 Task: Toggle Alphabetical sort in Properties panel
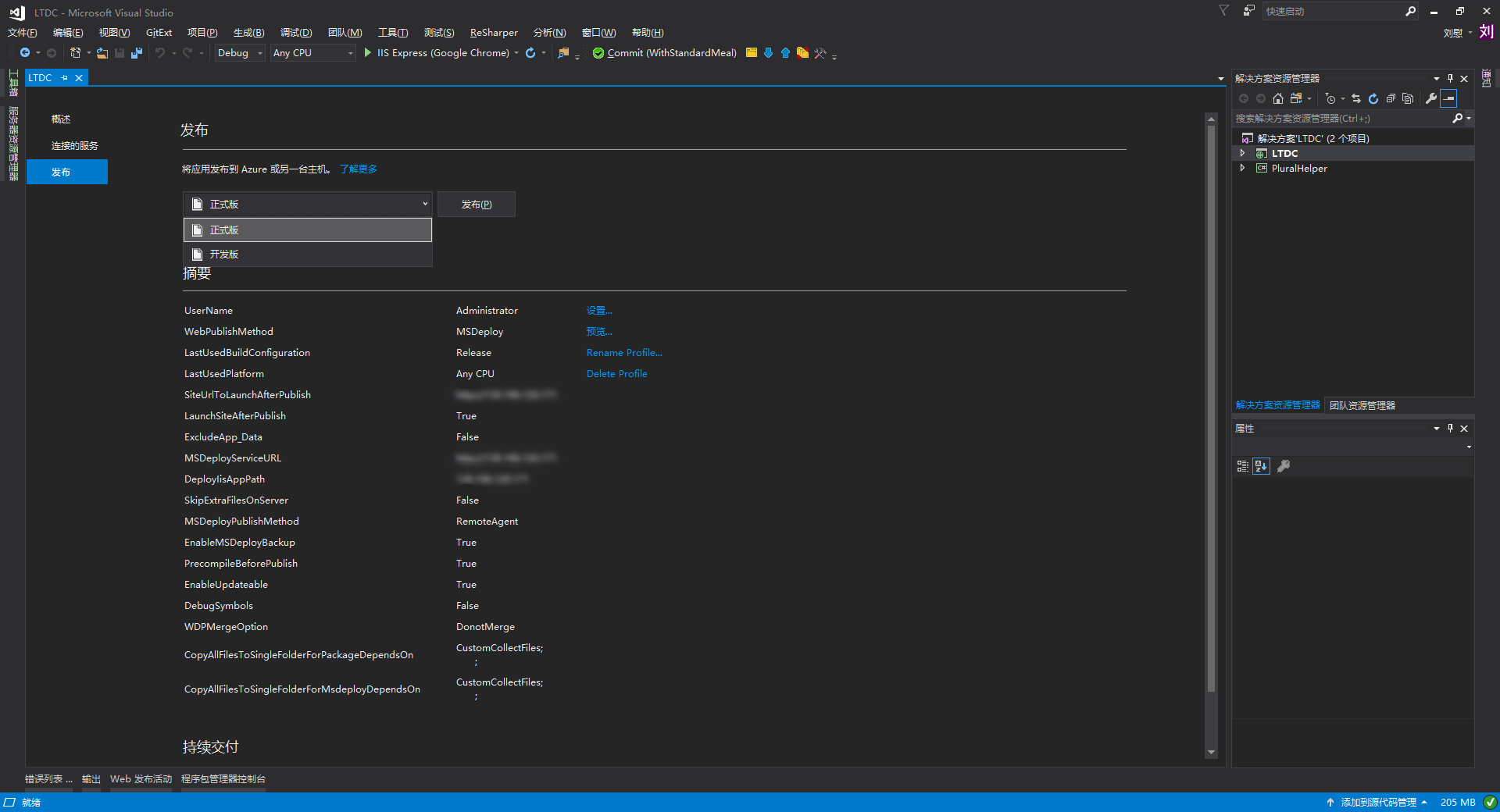1262,466
